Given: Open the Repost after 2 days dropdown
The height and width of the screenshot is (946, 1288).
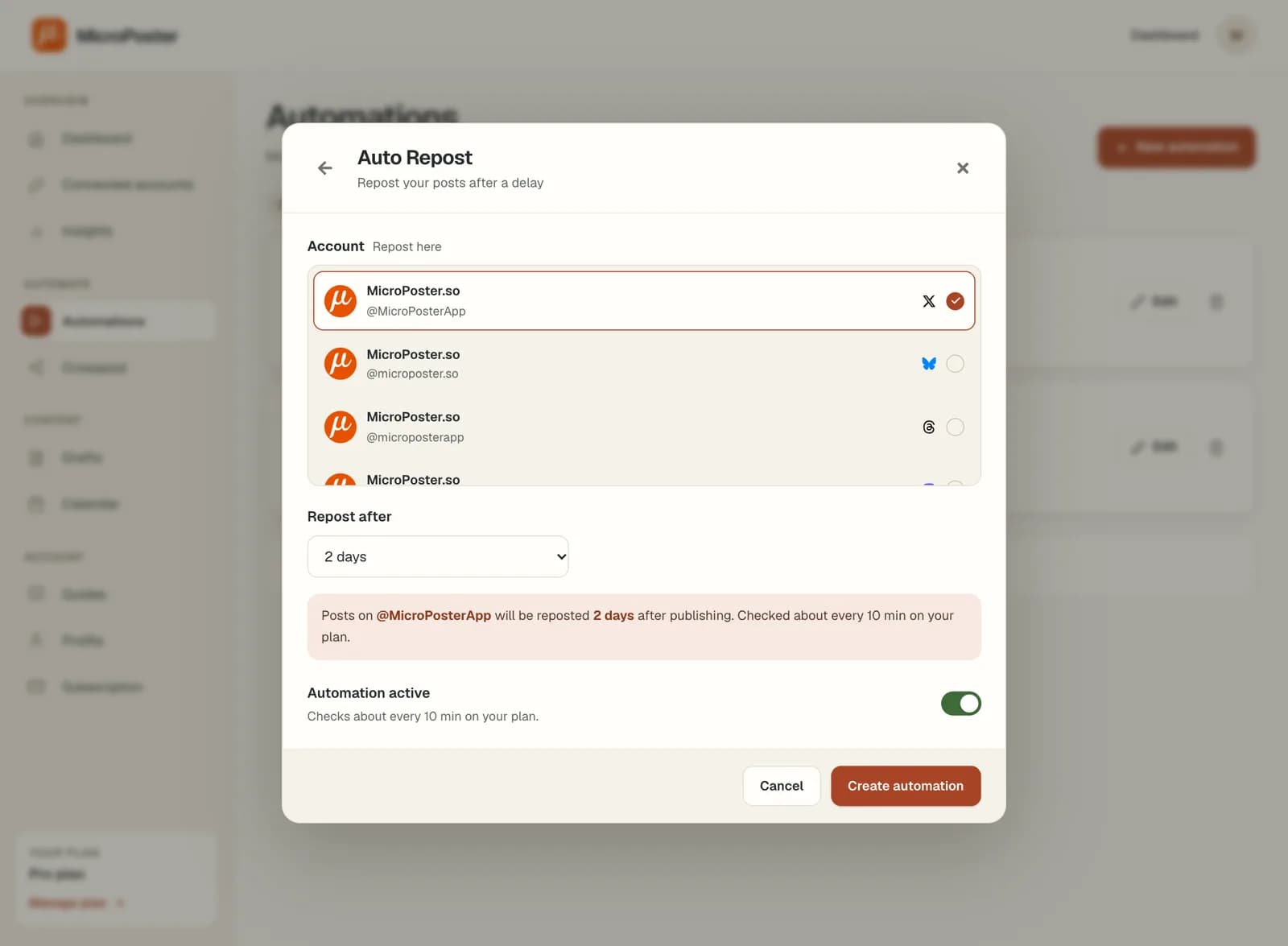Looking at the screenshot, I should [438, 556].
